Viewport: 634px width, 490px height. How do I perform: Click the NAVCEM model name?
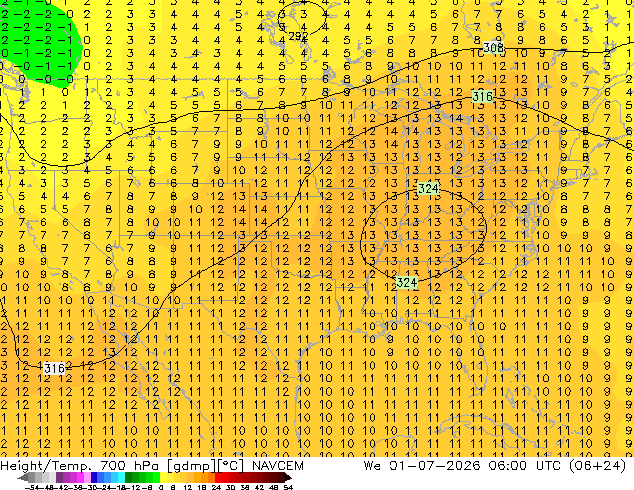click(278, 466)
